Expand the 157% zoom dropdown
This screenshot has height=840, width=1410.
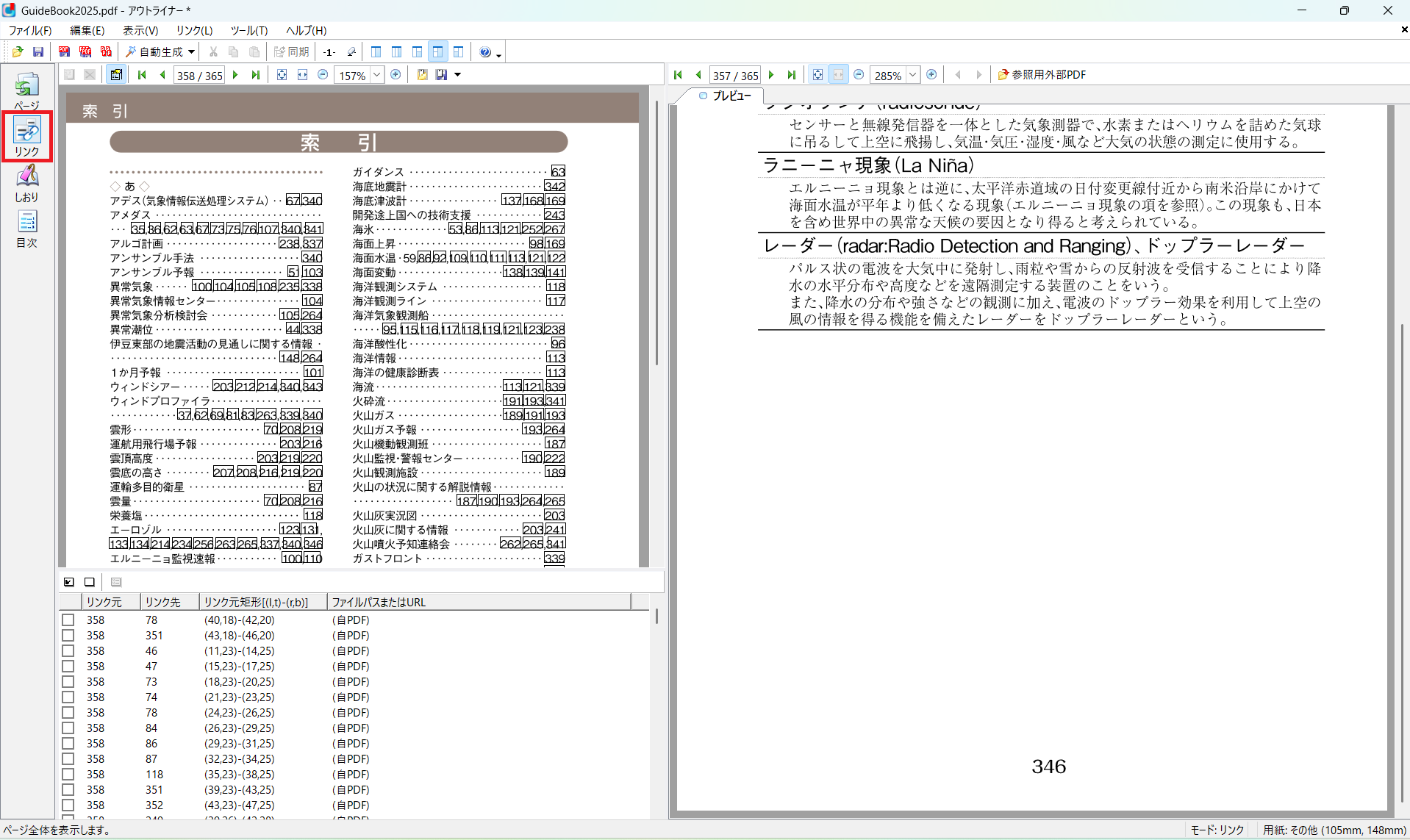tap(377, 75)
